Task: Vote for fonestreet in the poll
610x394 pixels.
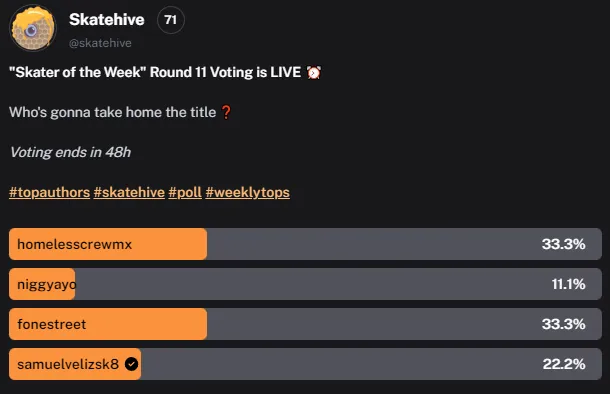Action: click(305, 324)
